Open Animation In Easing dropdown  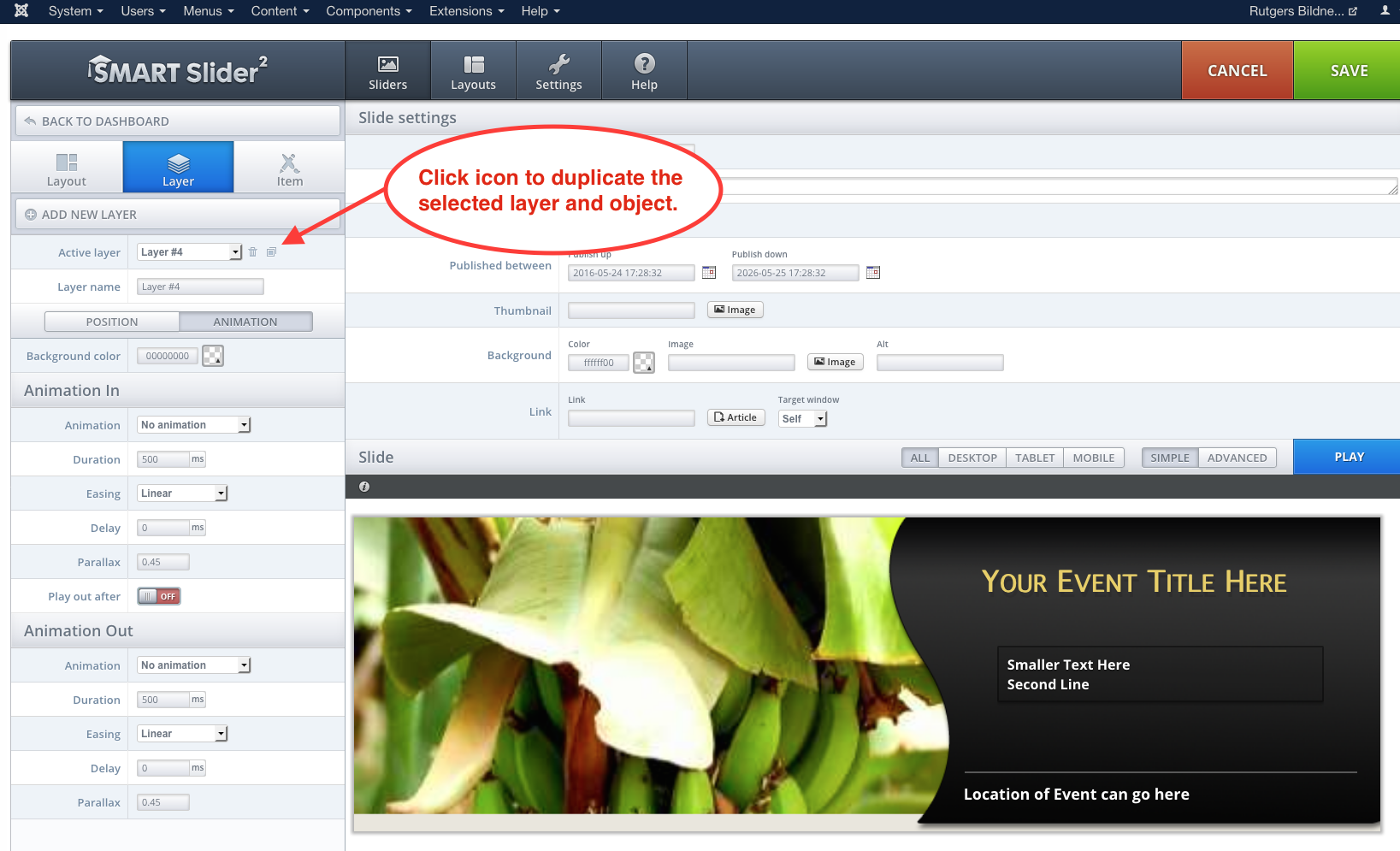(182, 493)
